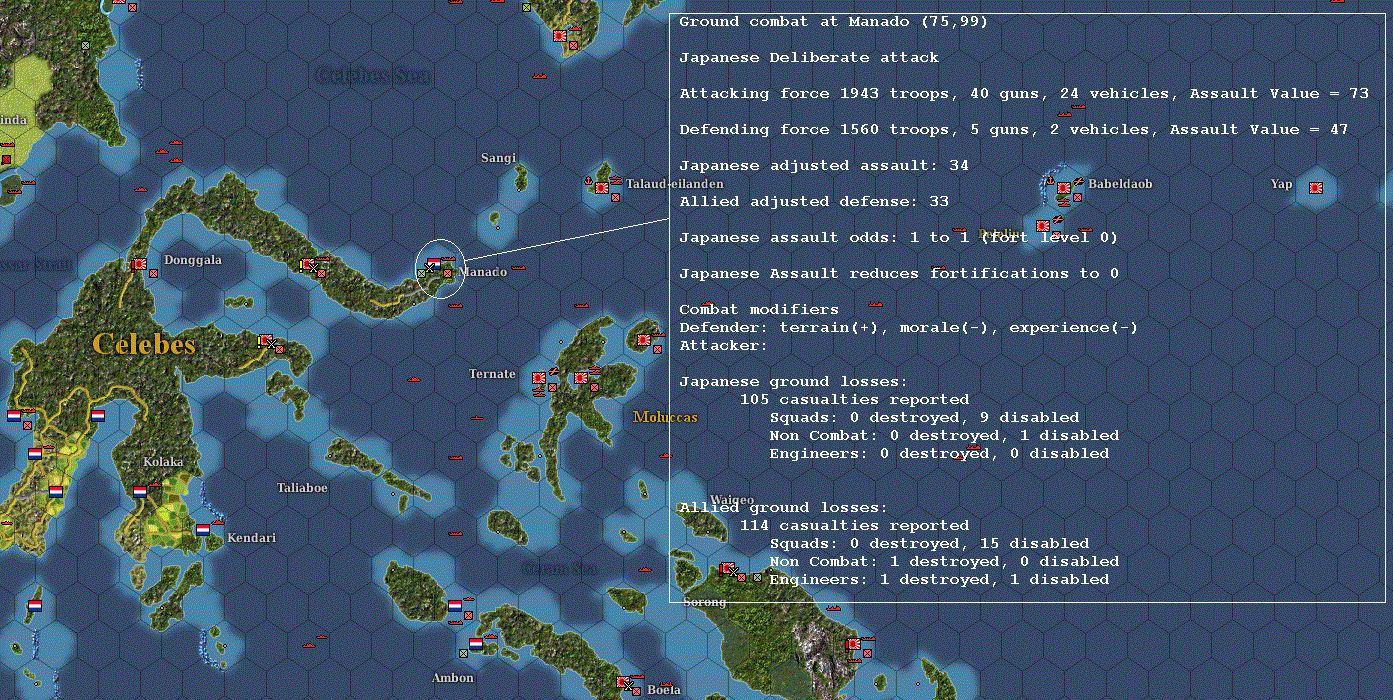
Task: Click the red anchor icon at Talaud-eilanden
Action: point(588,181)
